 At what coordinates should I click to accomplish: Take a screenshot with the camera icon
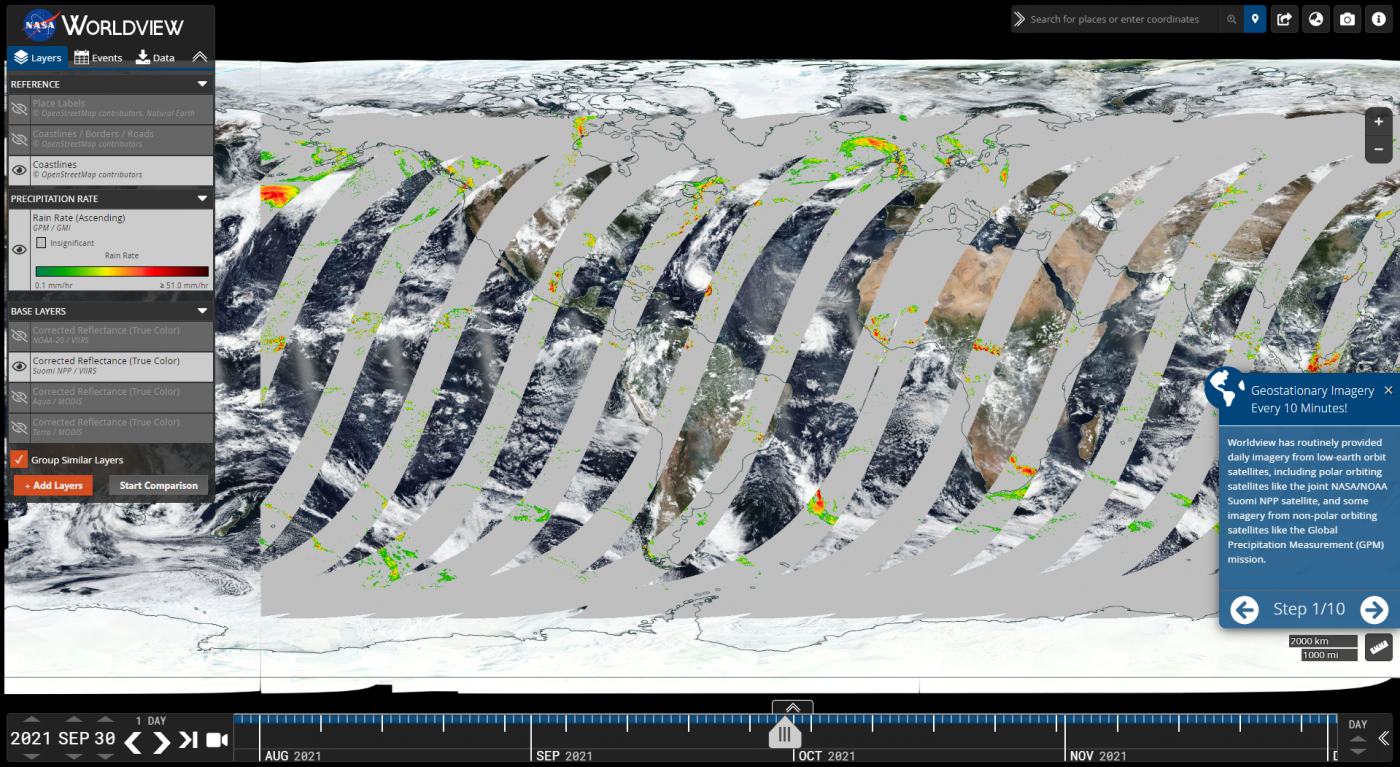1347,19
